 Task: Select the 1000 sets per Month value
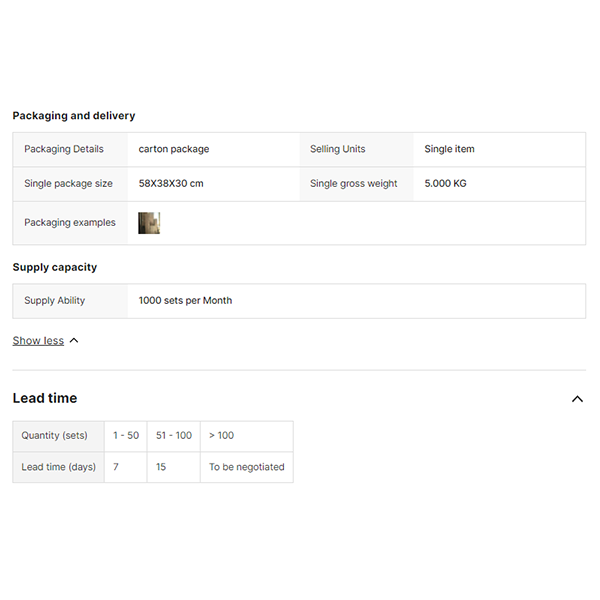click(x=185, y=300)
